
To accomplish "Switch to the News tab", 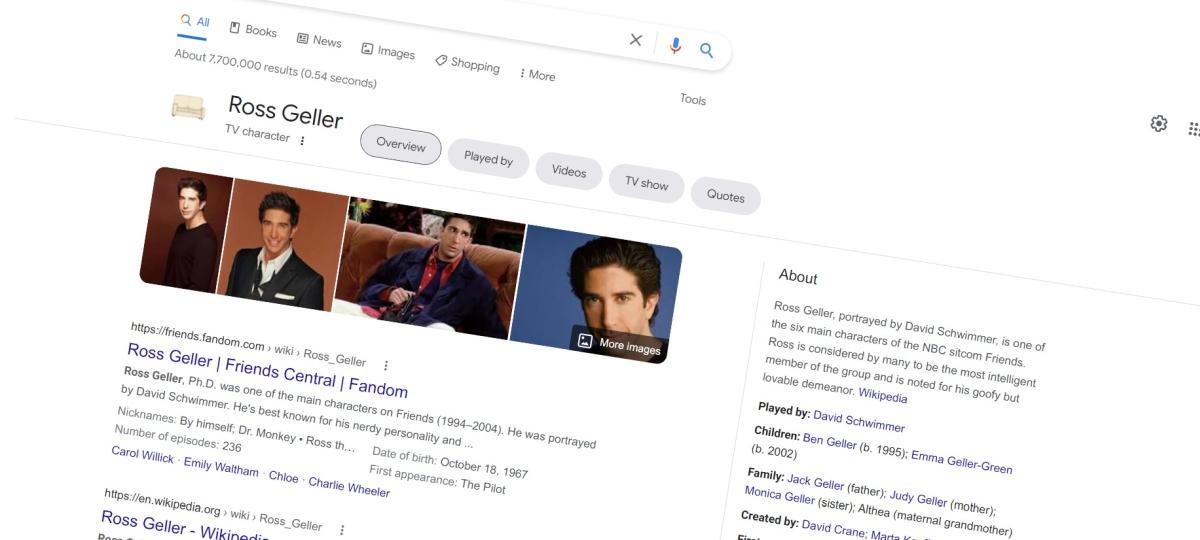I will click(319, 40).
